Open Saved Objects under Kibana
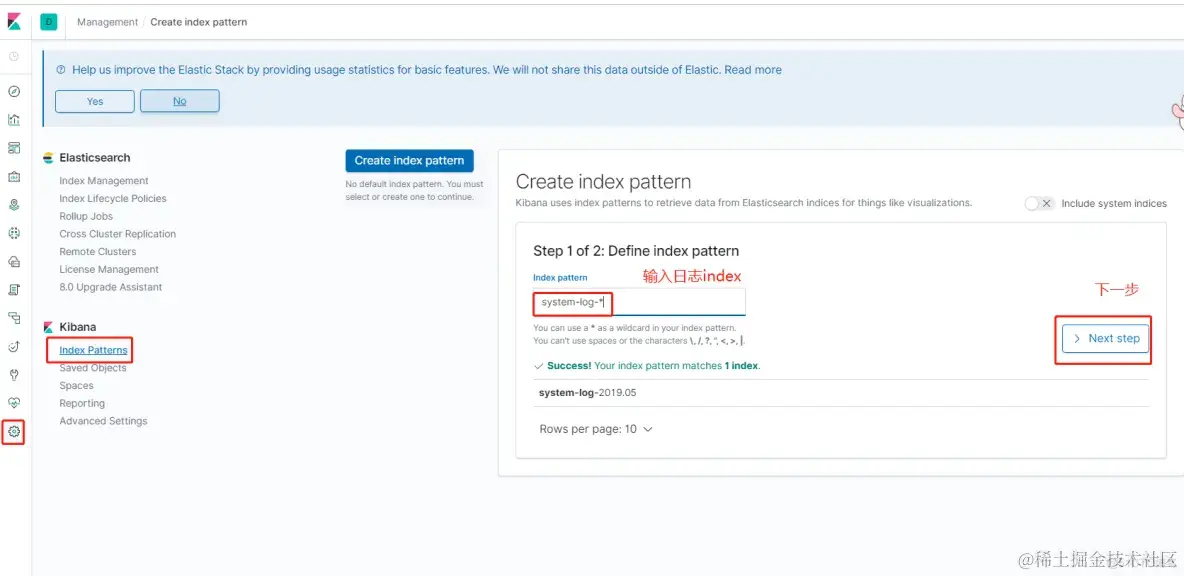 pyautogui.click(x=93, y=368)
